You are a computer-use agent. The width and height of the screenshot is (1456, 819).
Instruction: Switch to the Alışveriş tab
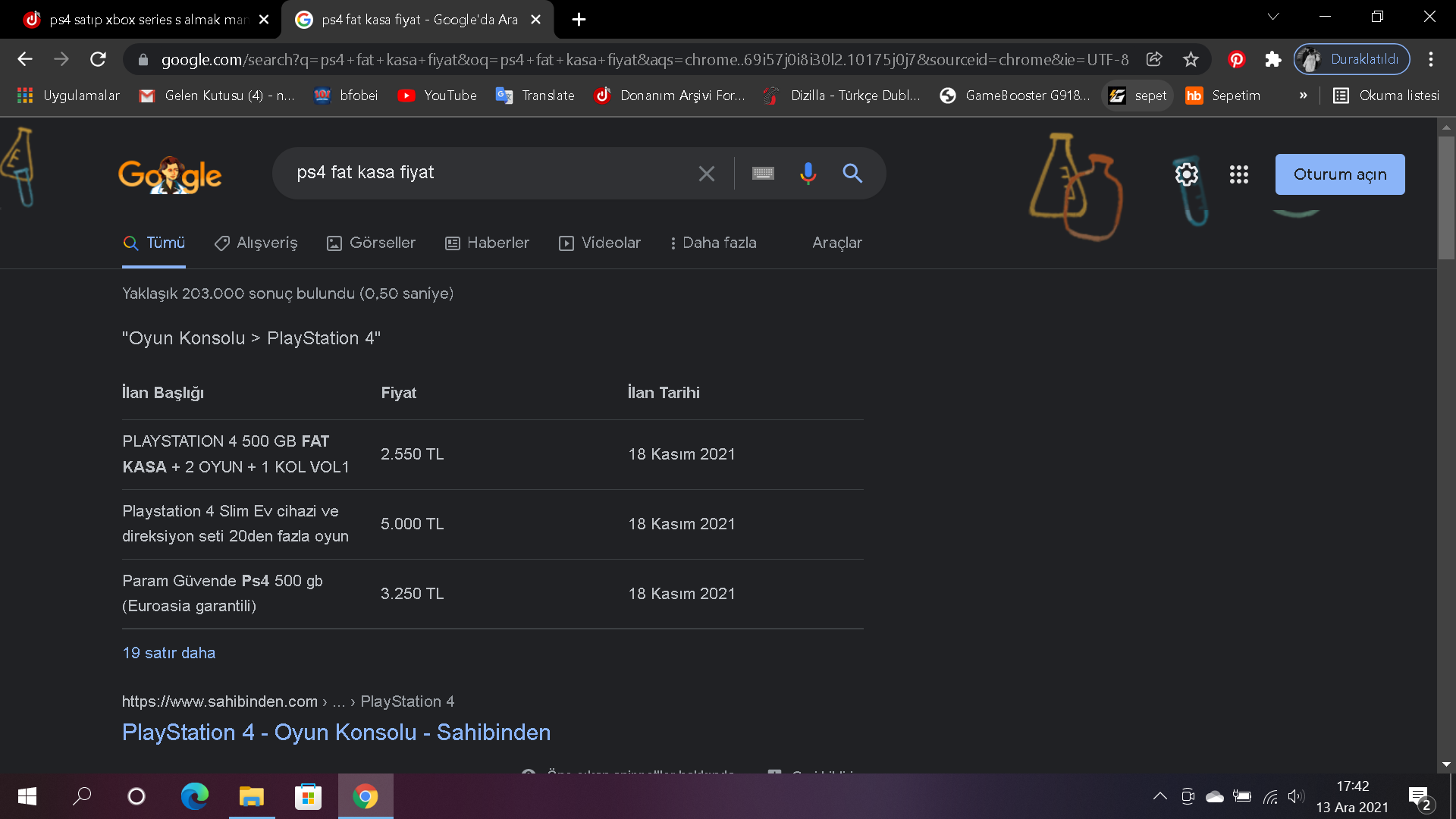click(x=256, y=243)
